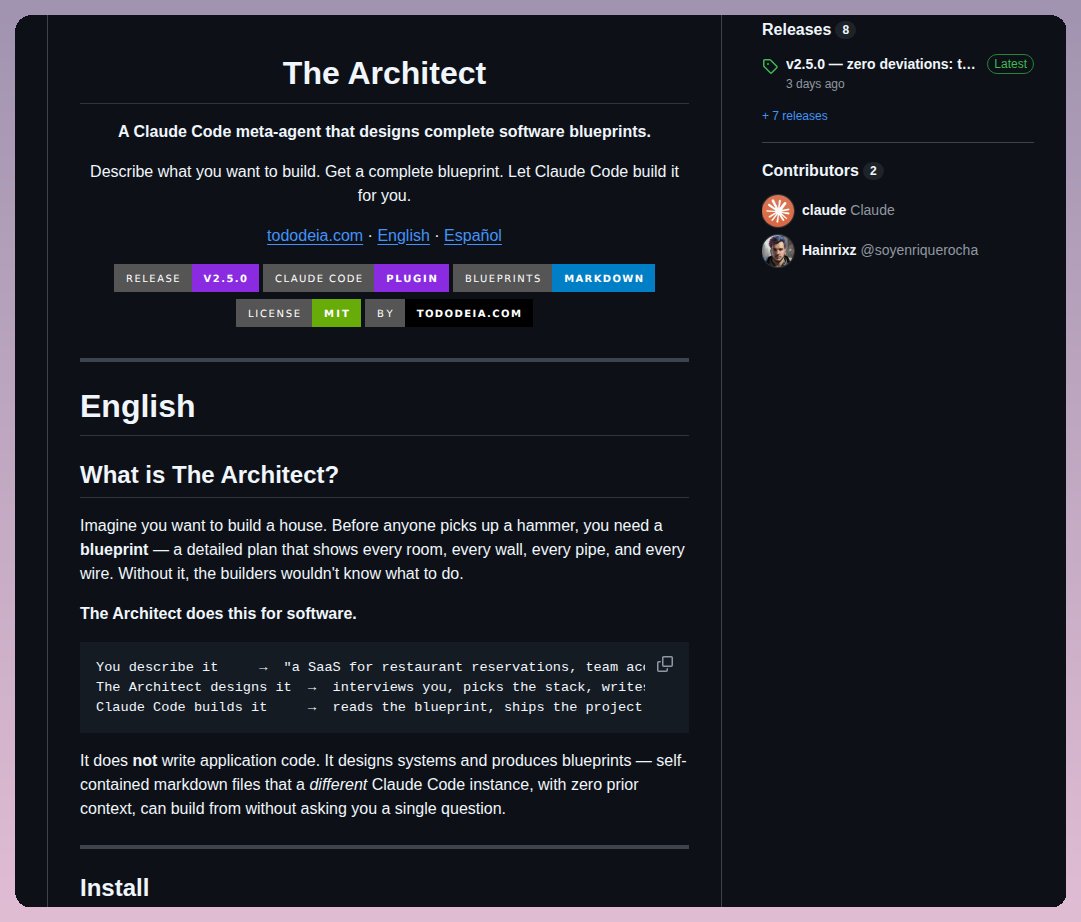
Task: Open the Contributors heading link
Action: tap(810, 170)
